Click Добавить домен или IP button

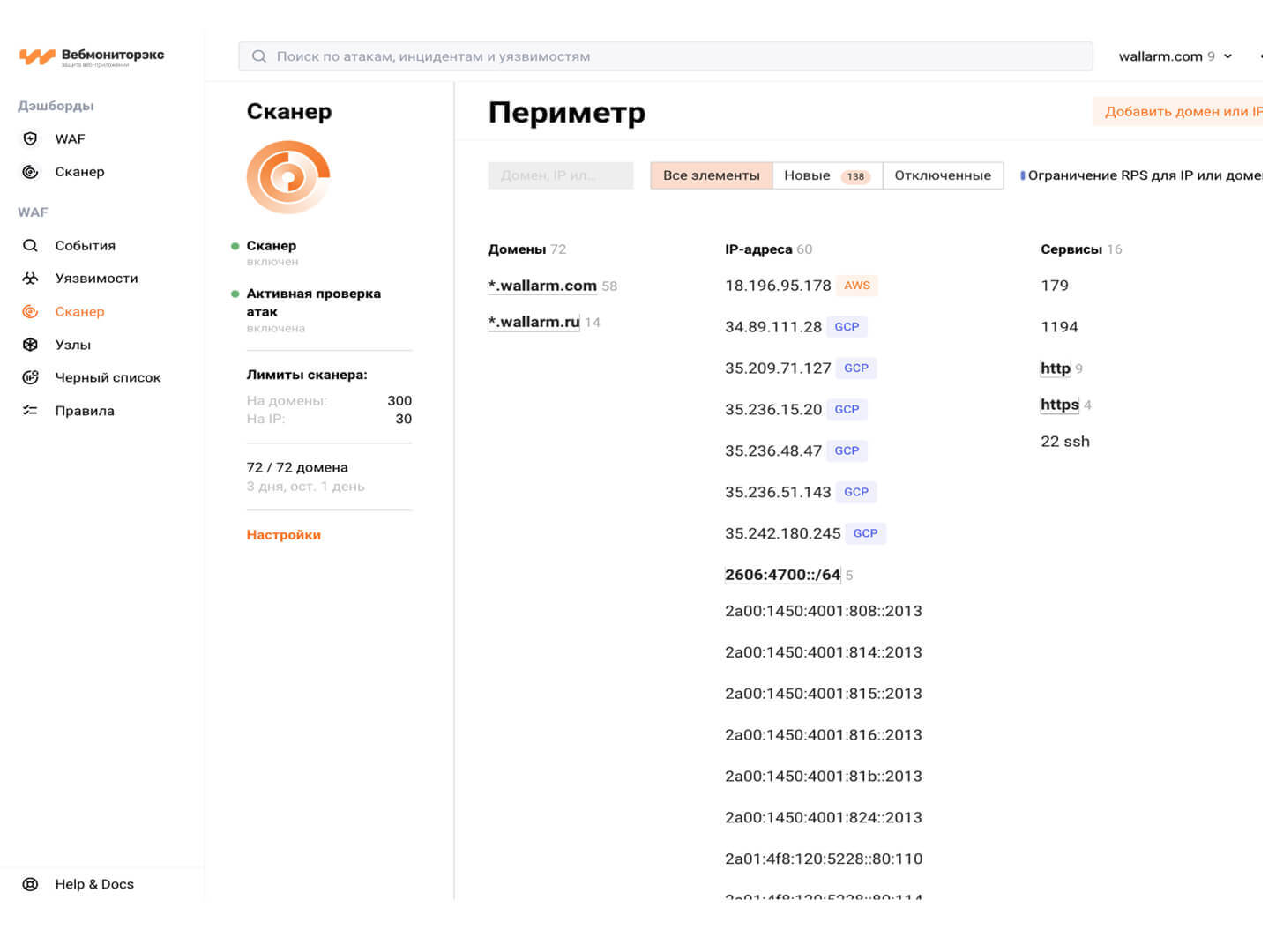point(1182,112)
